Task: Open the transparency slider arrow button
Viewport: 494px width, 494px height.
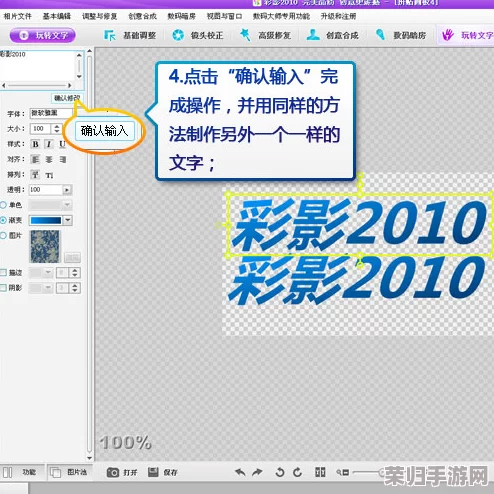Action: [x=67, y=190]
